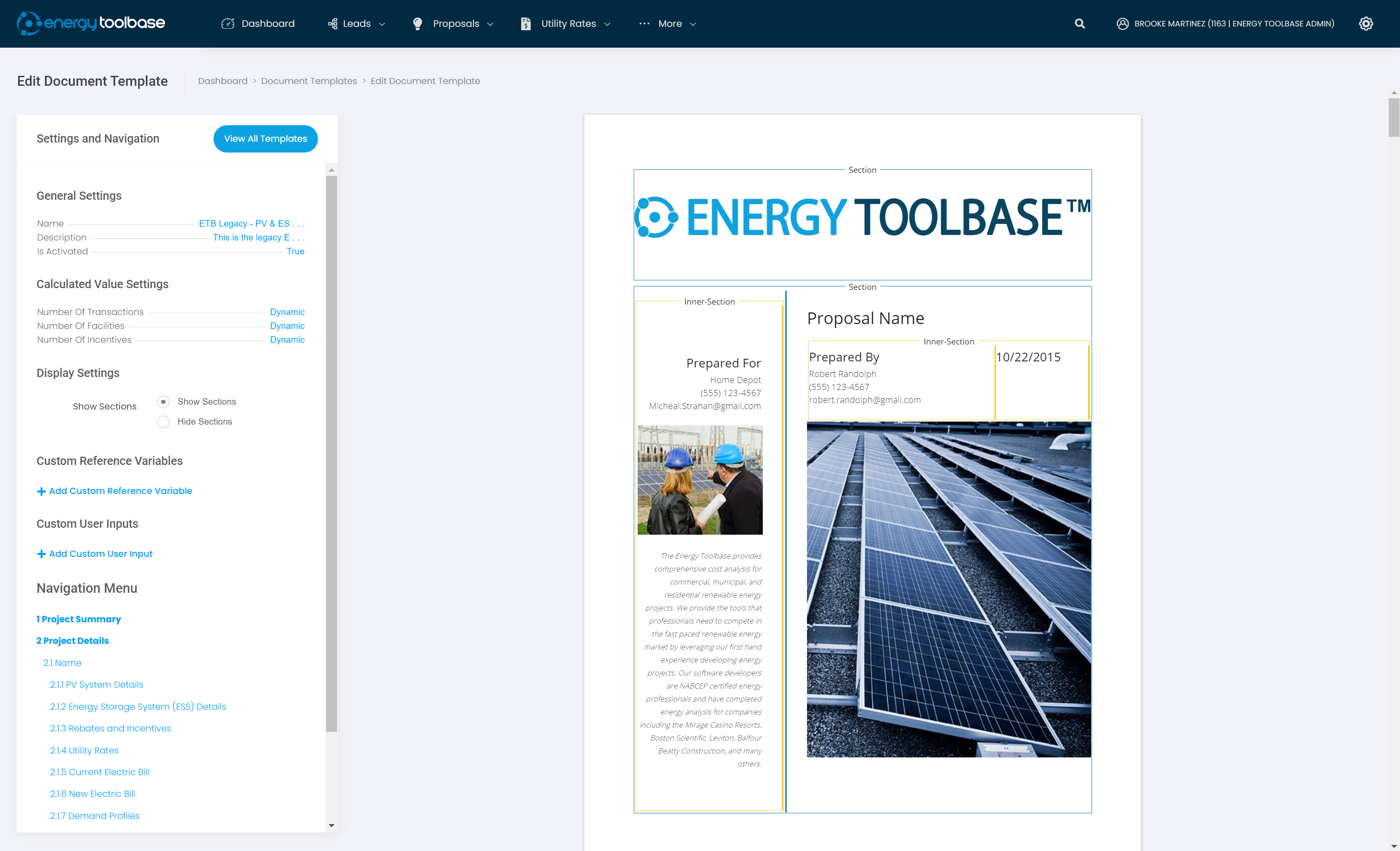Edit the template Name value
This screenshot has height=851, width=1400.
pos(252,224)
